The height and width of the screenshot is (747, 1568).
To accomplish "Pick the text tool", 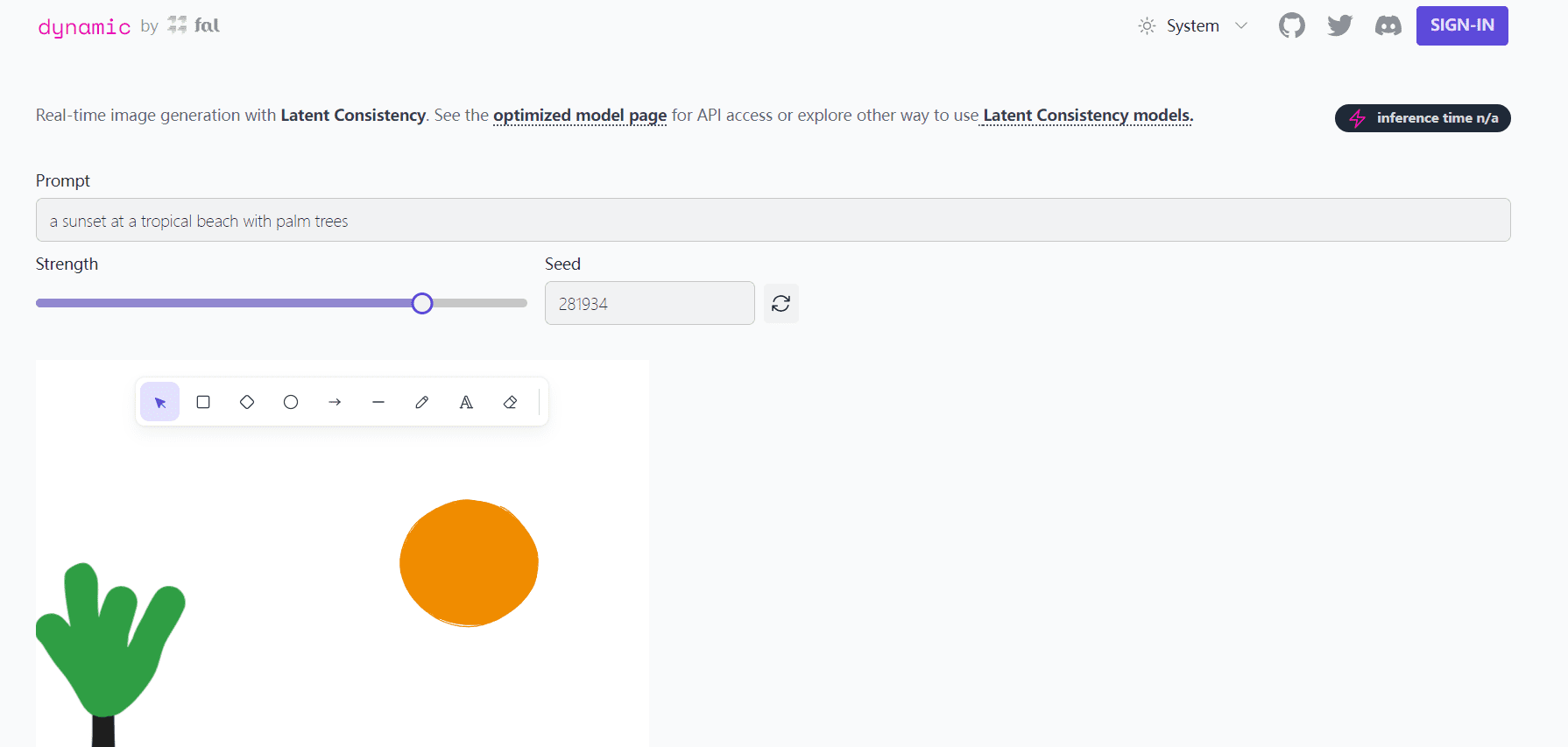I will [466, 402].
